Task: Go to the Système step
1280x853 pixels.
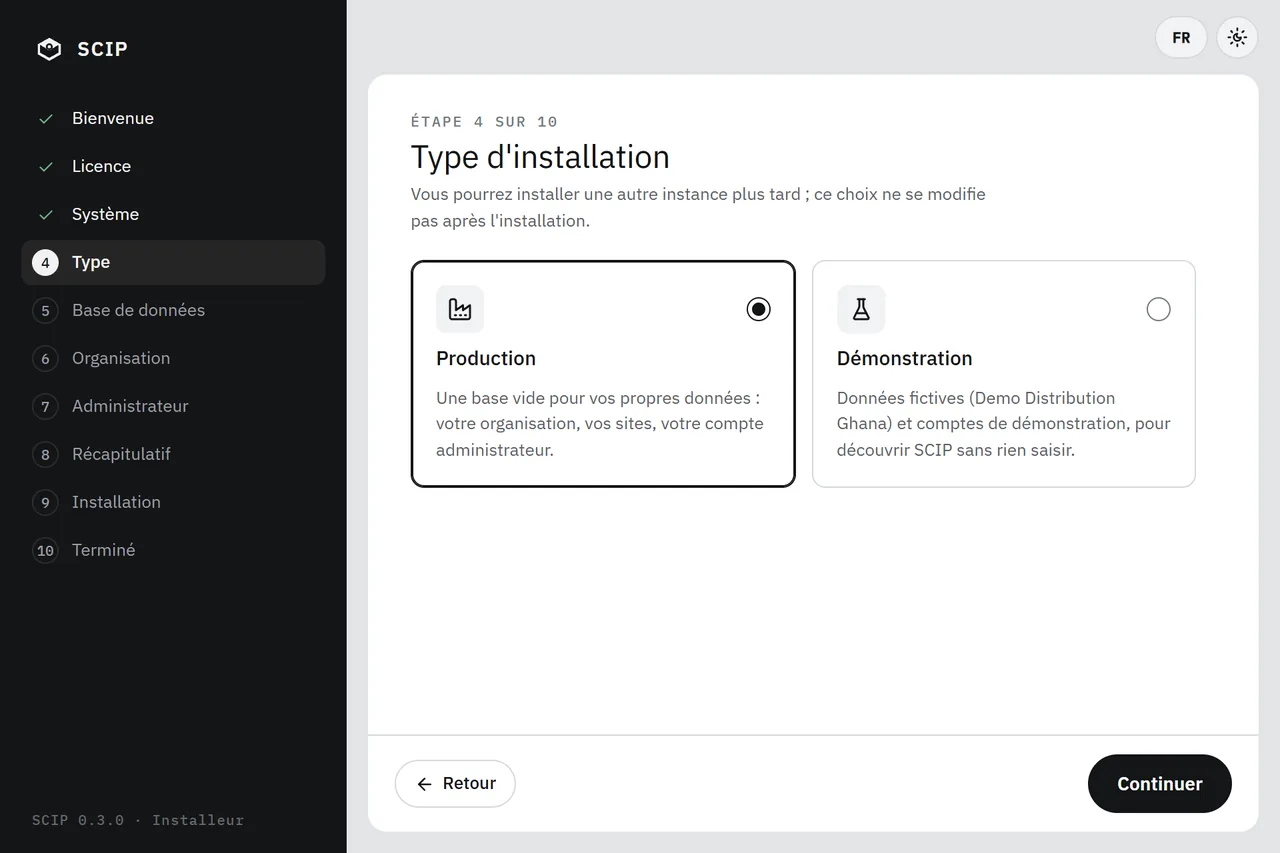Action: pos(173,214)
